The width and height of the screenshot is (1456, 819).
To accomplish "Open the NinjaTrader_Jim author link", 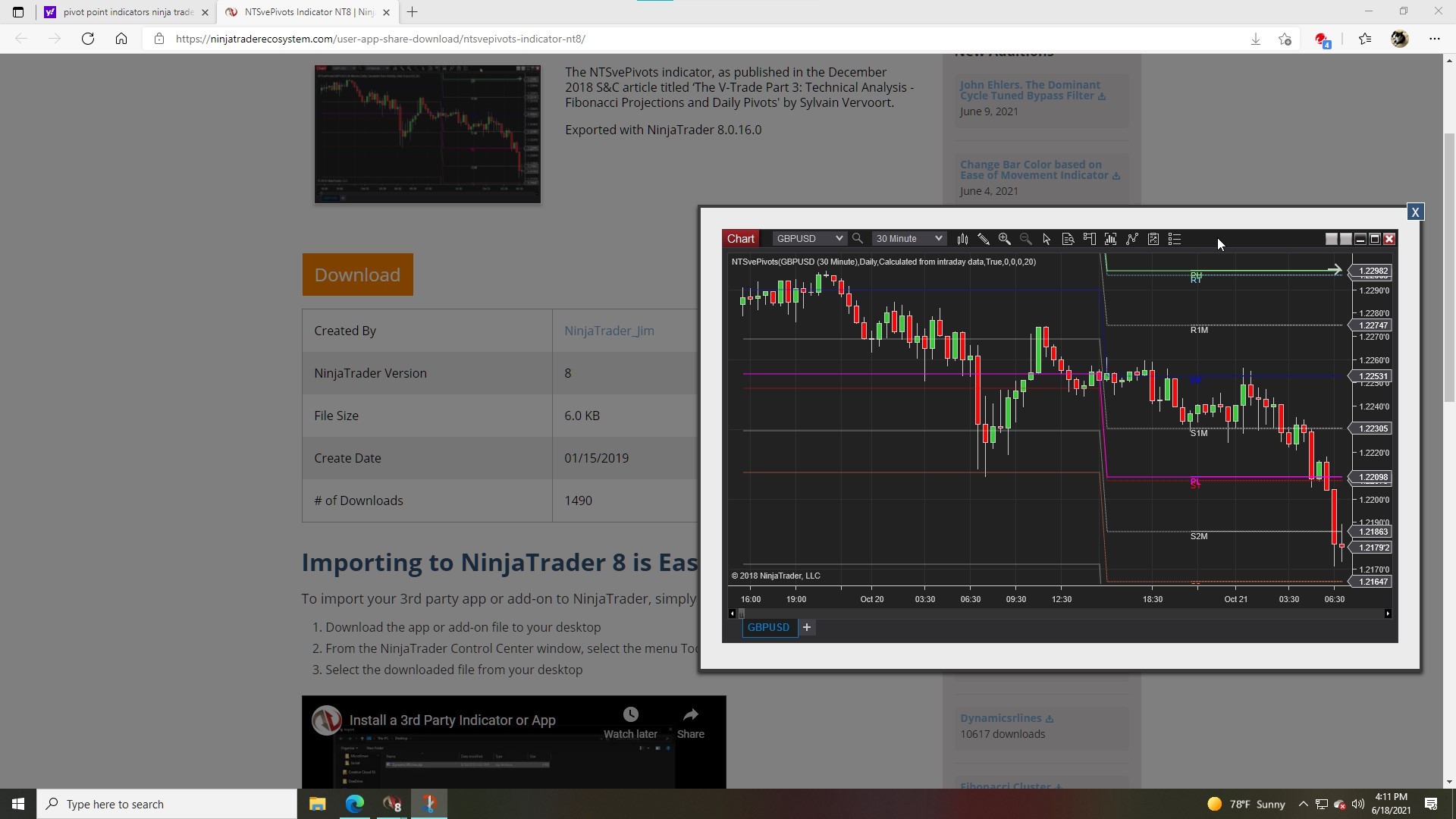I will [x=608, y=331].
